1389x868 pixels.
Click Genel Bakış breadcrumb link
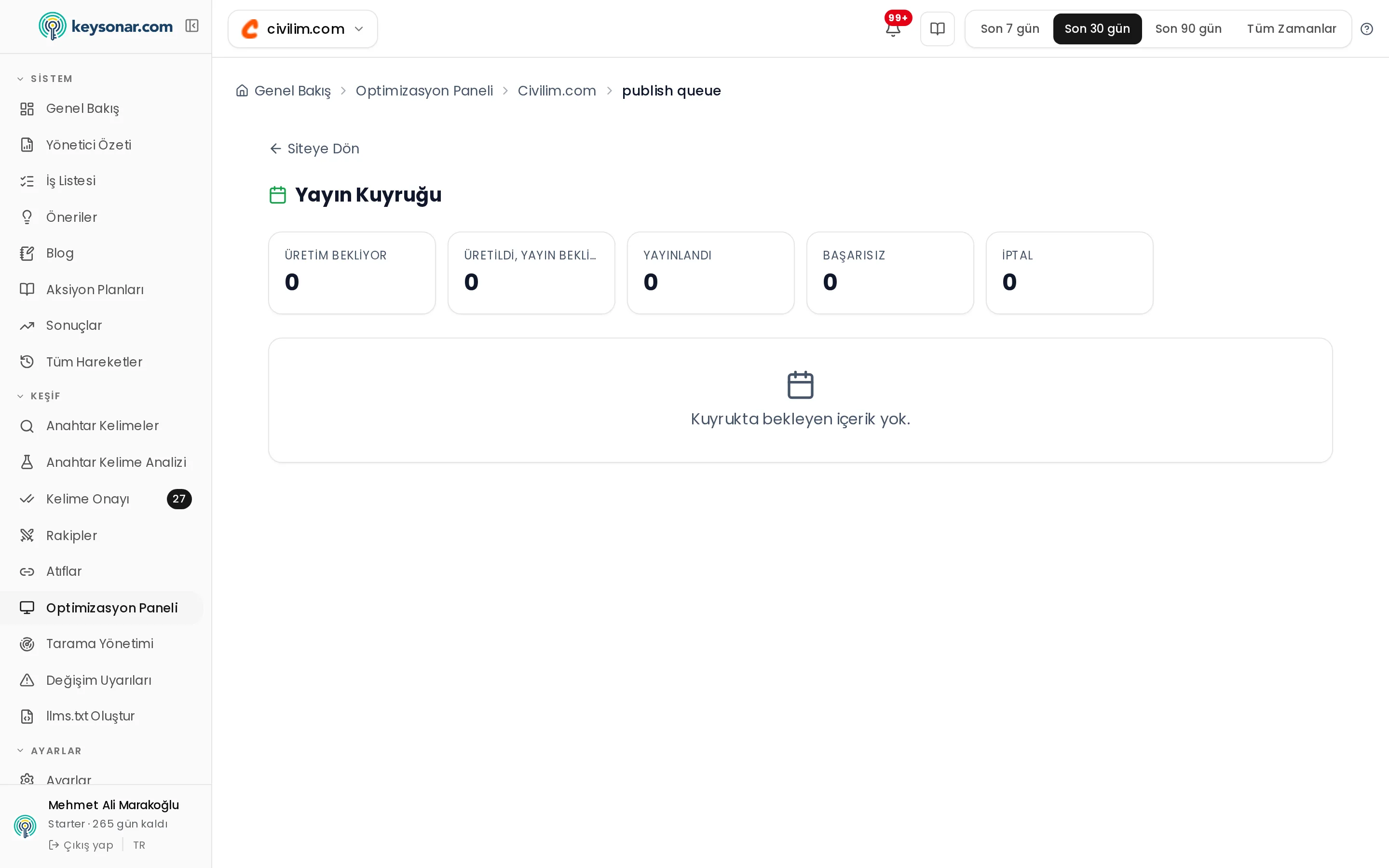(292, 91)
